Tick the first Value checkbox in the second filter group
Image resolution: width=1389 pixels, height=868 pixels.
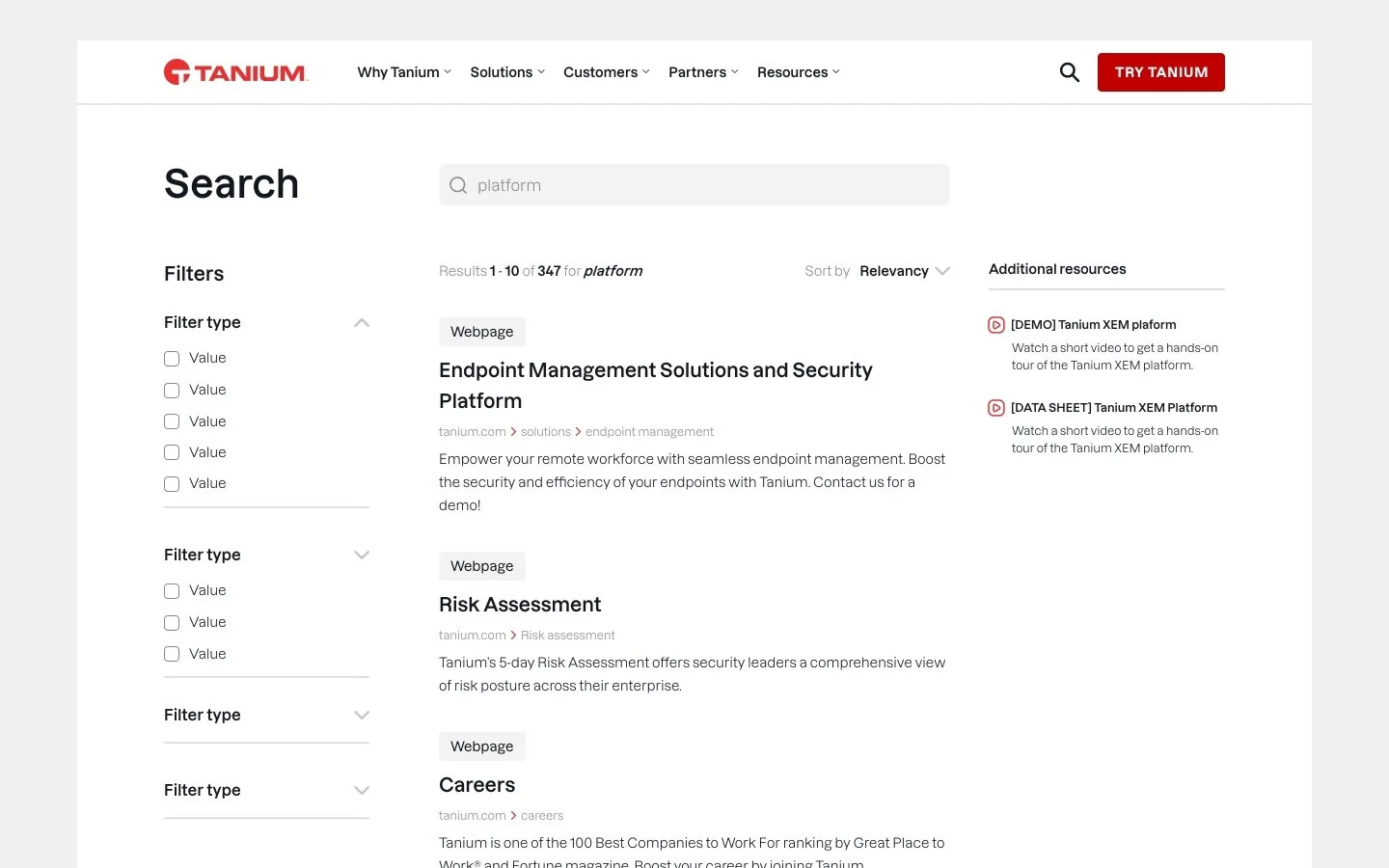pyautogui.click(x=172, y=591)
